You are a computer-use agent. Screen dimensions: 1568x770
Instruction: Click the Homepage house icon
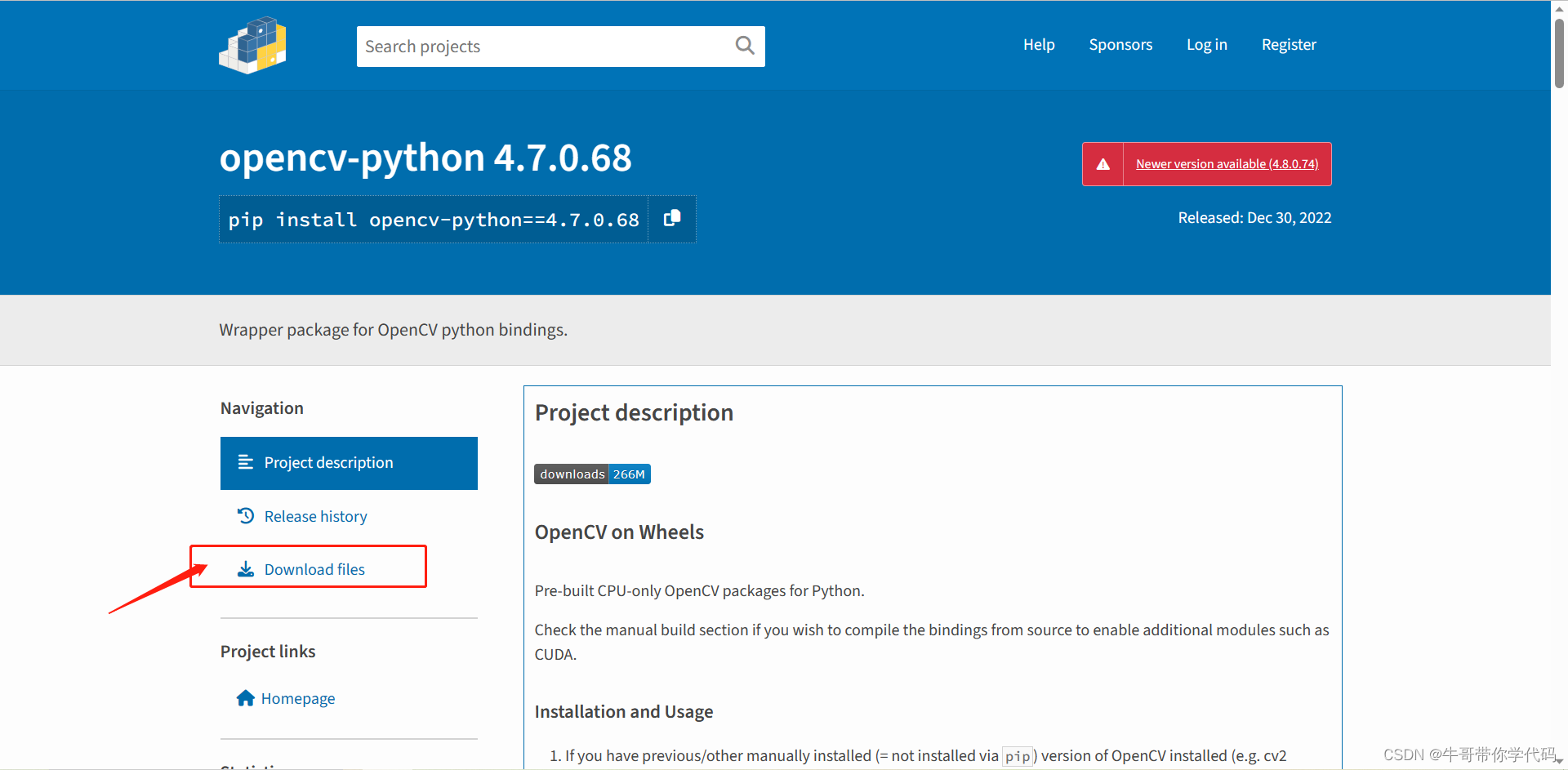coord(245,698)
